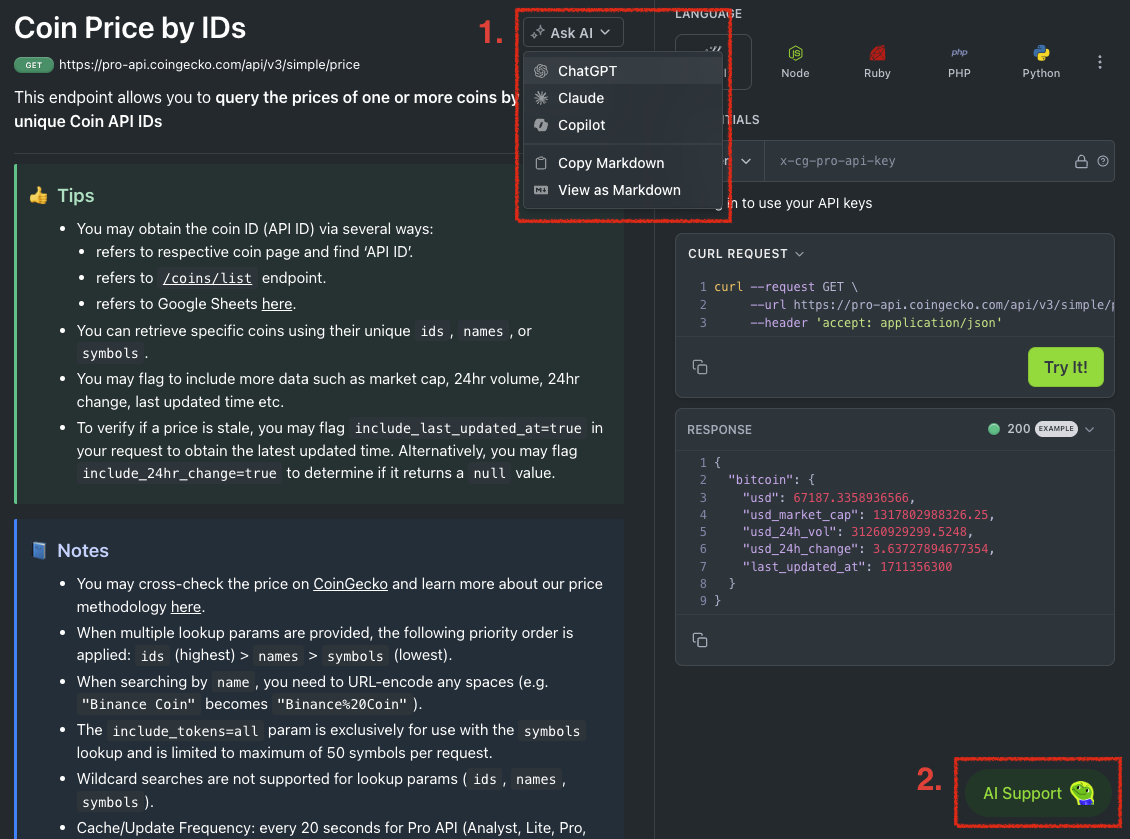The image size is (1130, 839).
Task: Click the lock icon in API key field
Action: (x=1081, y=161)
